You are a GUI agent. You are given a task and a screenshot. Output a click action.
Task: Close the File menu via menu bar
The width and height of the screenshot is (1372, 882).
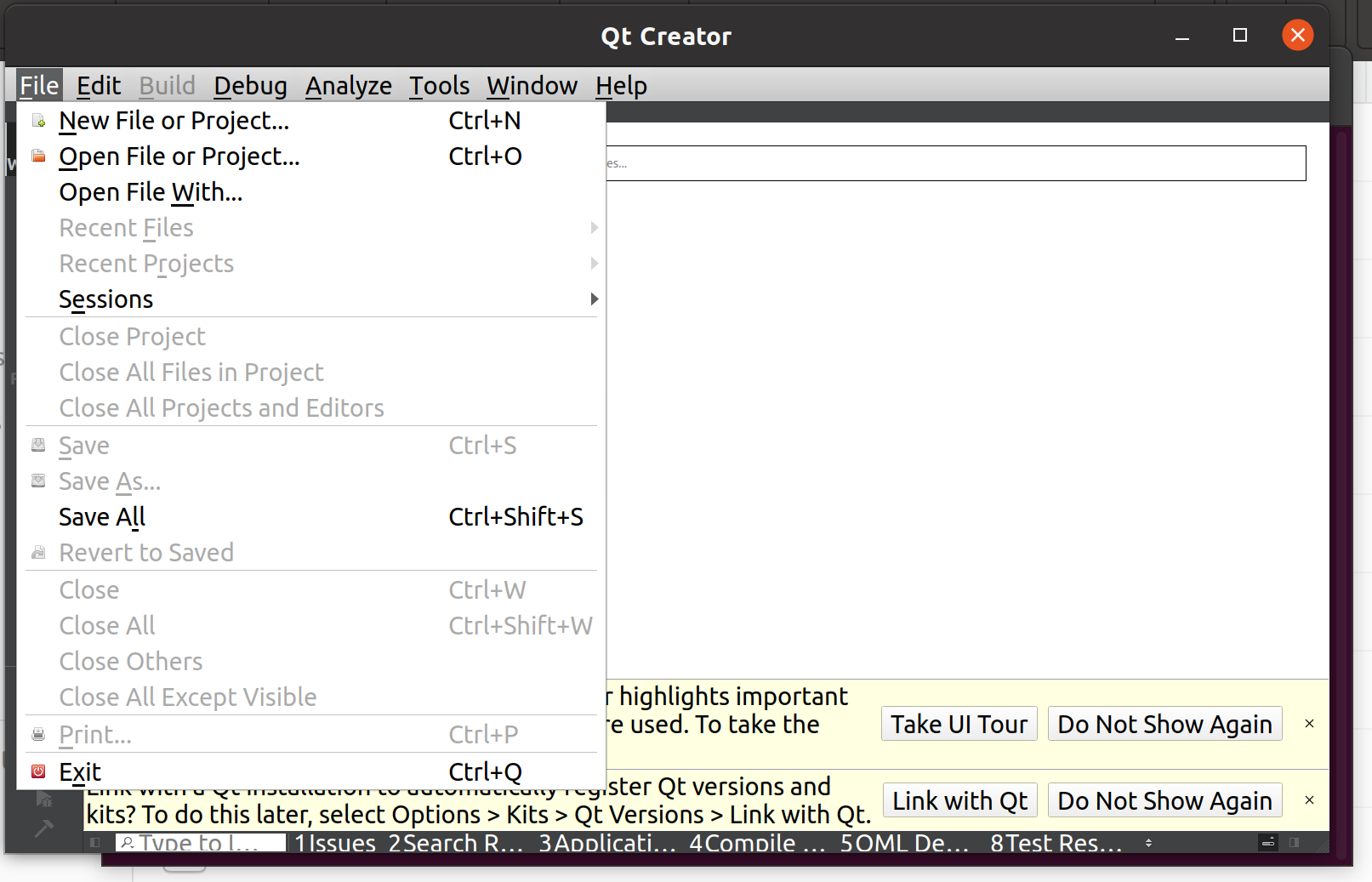point(39,86)
